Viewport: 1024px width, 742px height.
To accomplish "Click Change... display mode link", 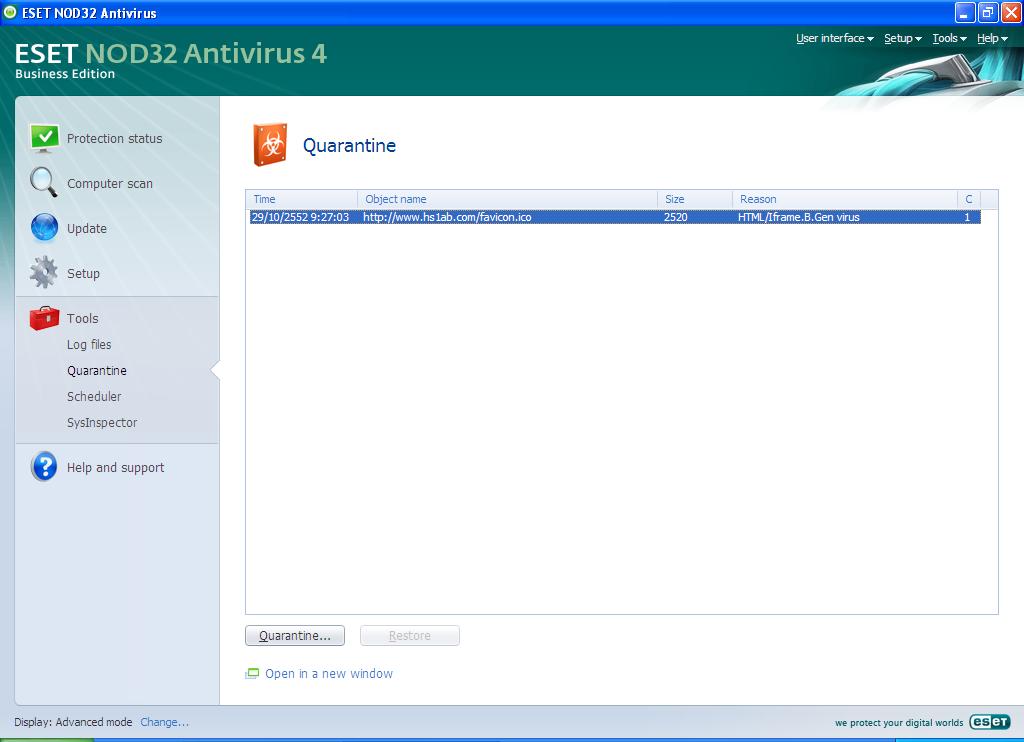I will point(164,722).
